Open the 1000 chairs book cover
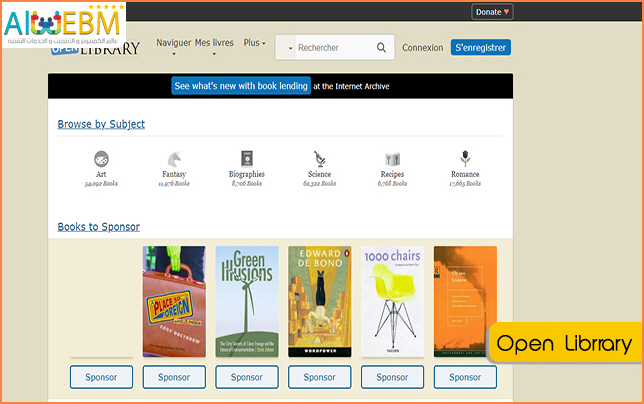 tap(392, 301)
